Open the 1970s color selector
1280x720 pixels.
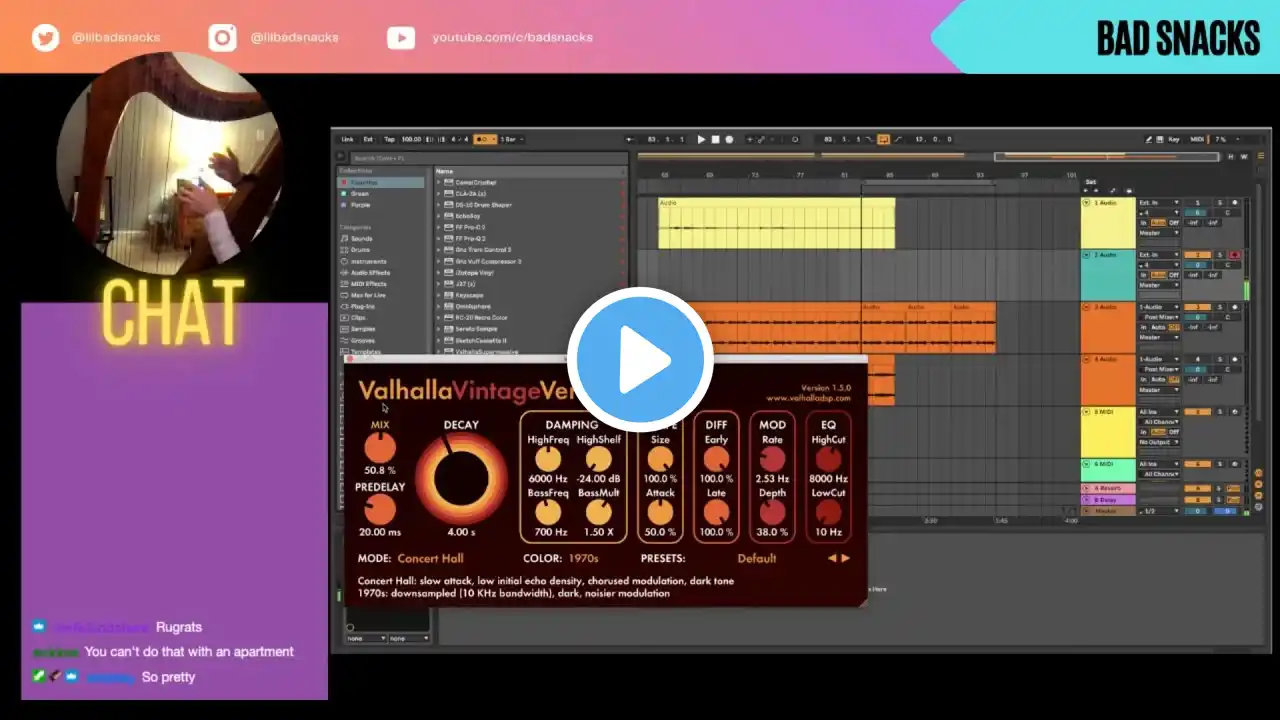584,558
